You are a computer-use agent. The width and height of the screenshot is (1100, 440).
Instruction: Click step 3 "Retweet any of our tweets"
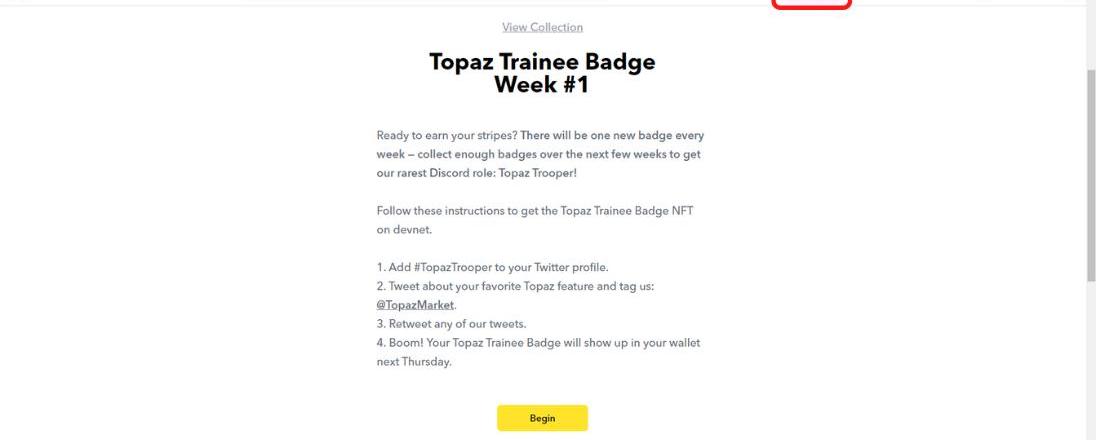point(448,324)
